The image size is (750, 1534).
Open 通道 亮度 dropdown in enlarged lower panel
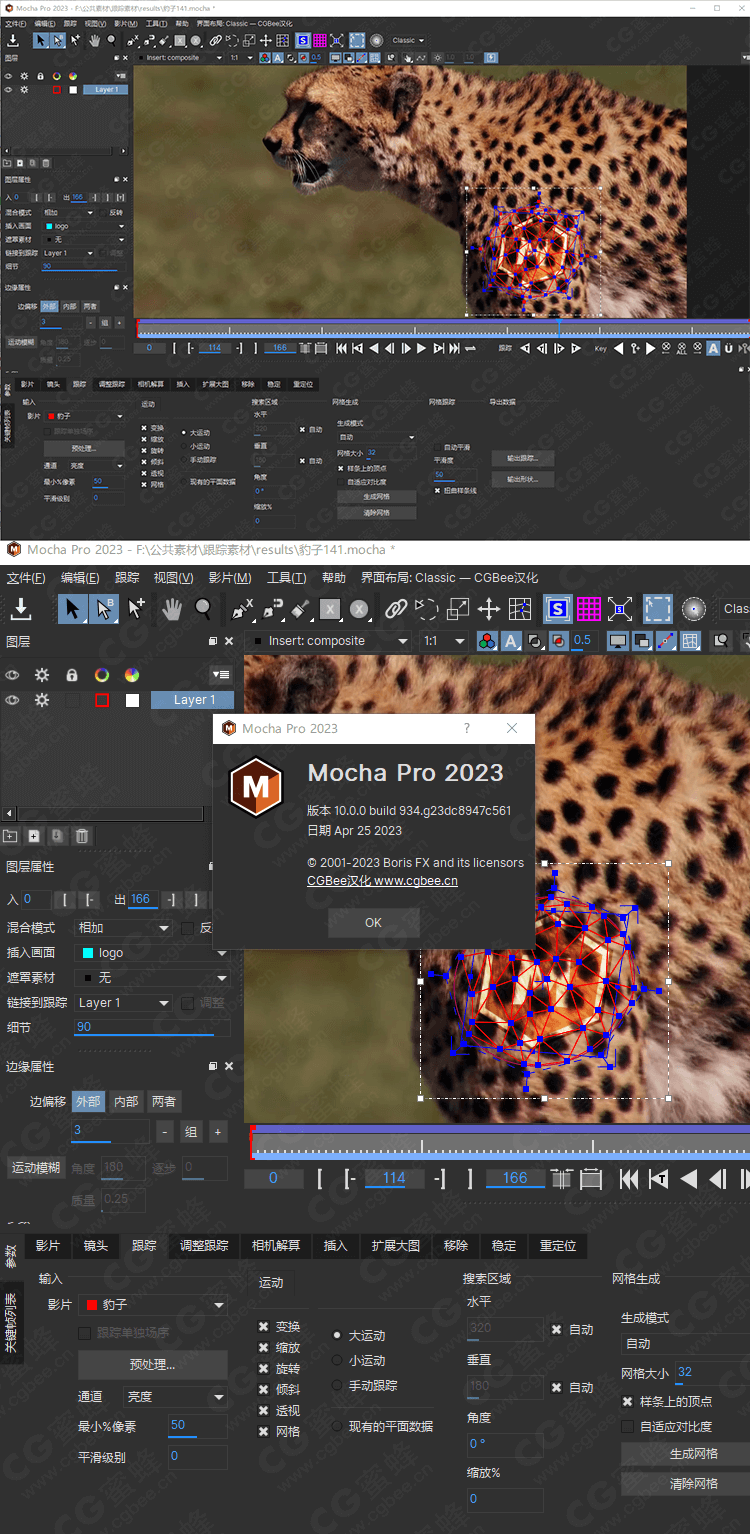(x=174, y=1397)
